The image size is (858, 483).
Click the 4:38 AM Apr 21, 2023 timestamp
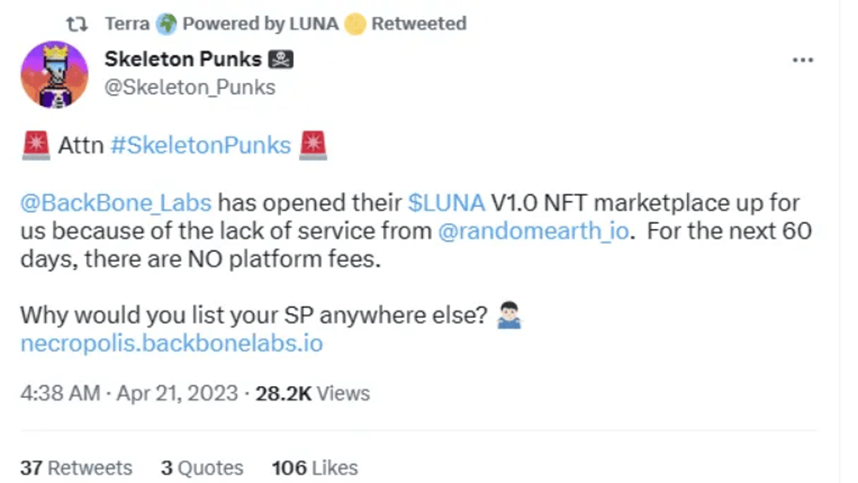pos(129,393)
